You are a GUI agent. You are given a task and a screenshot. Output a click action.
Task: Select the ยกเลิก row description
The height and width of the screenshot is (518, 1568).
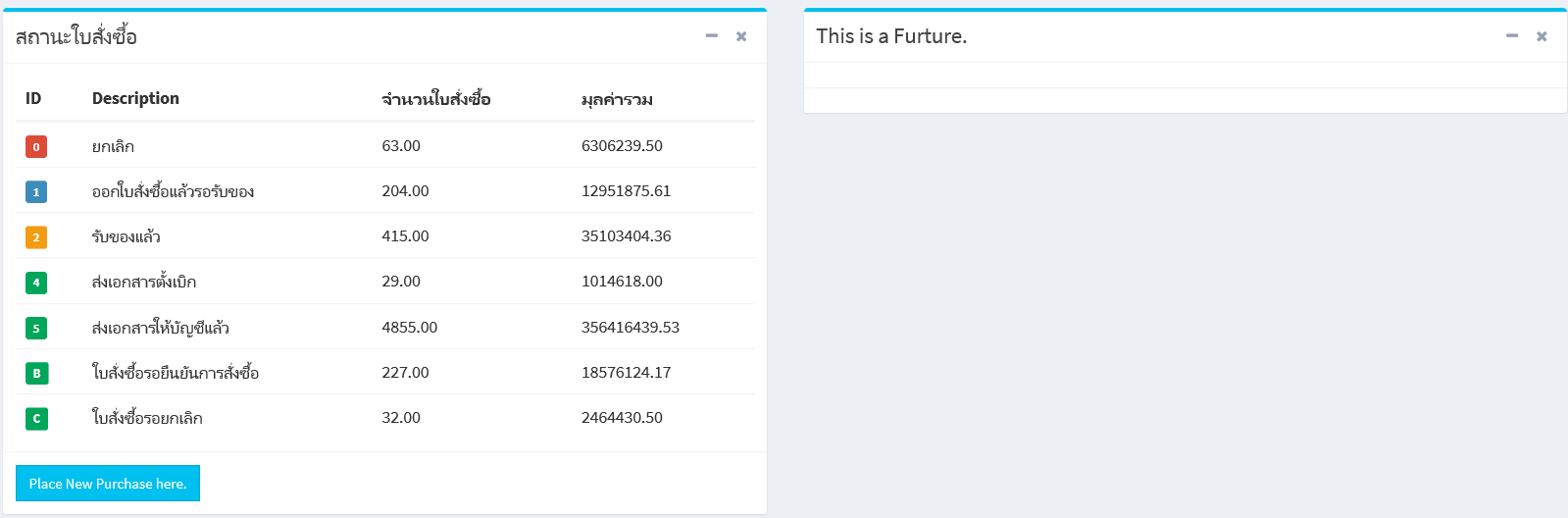coord(113,146)
